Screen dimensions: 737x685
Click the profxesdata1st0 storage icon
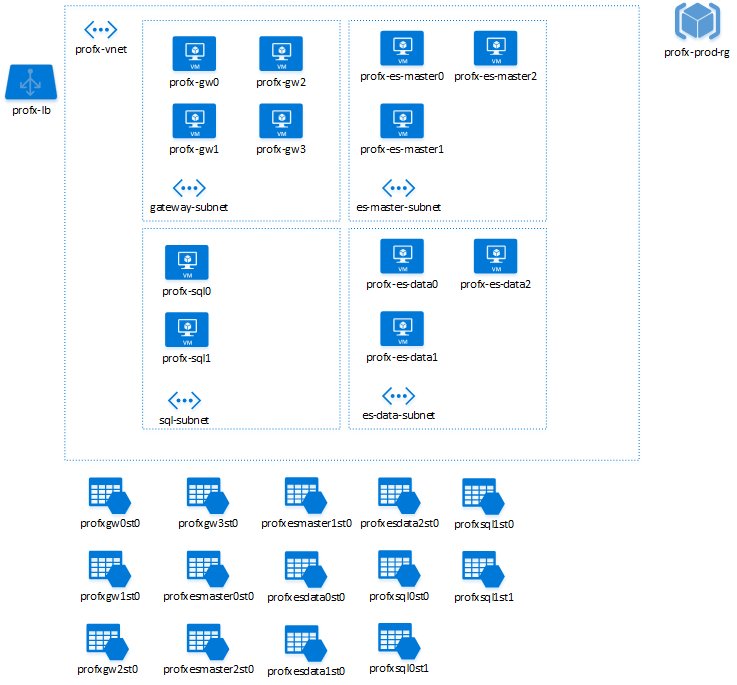point(306,644)
